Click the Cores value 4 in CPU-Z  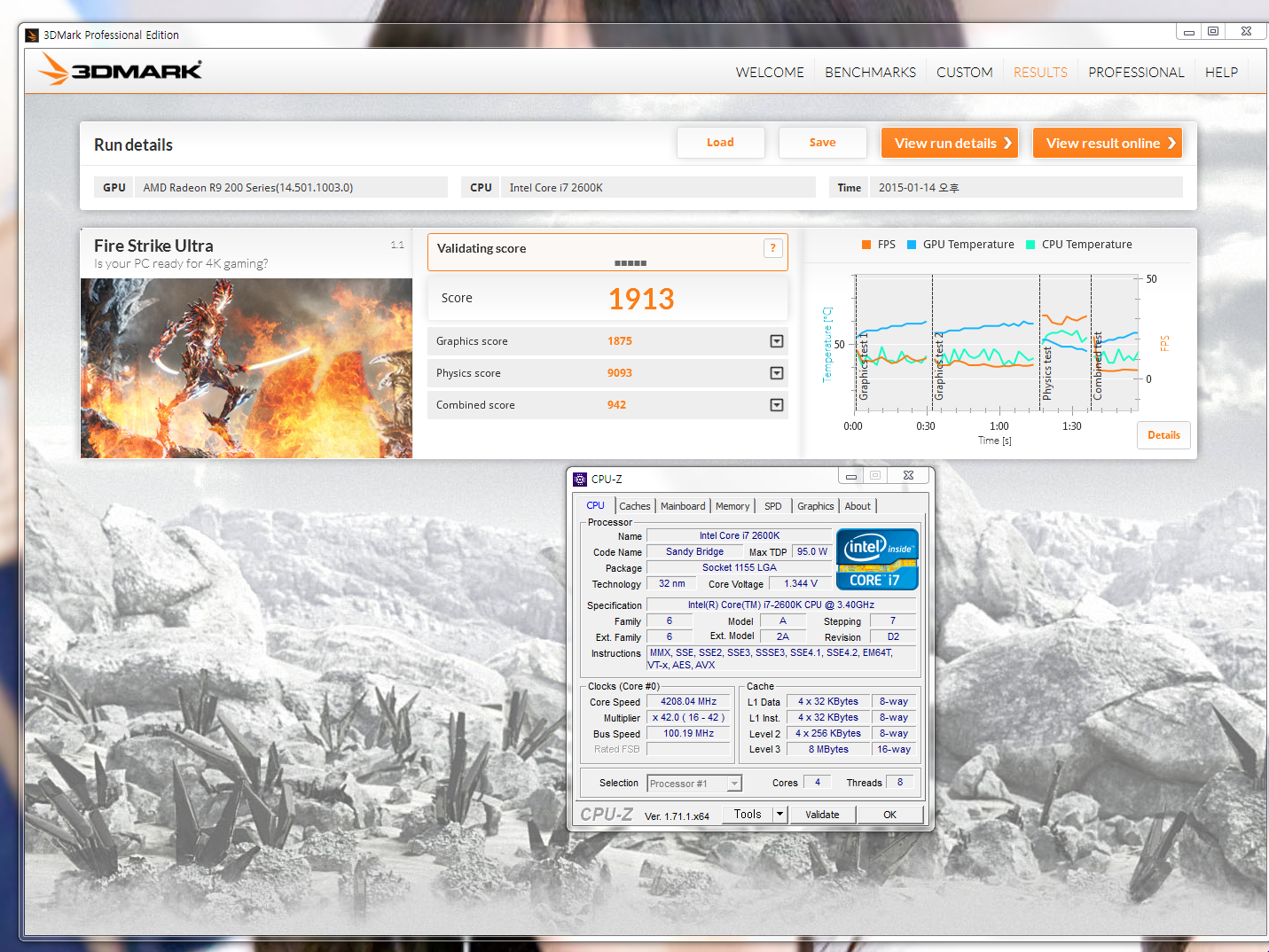tap(818, 782)
